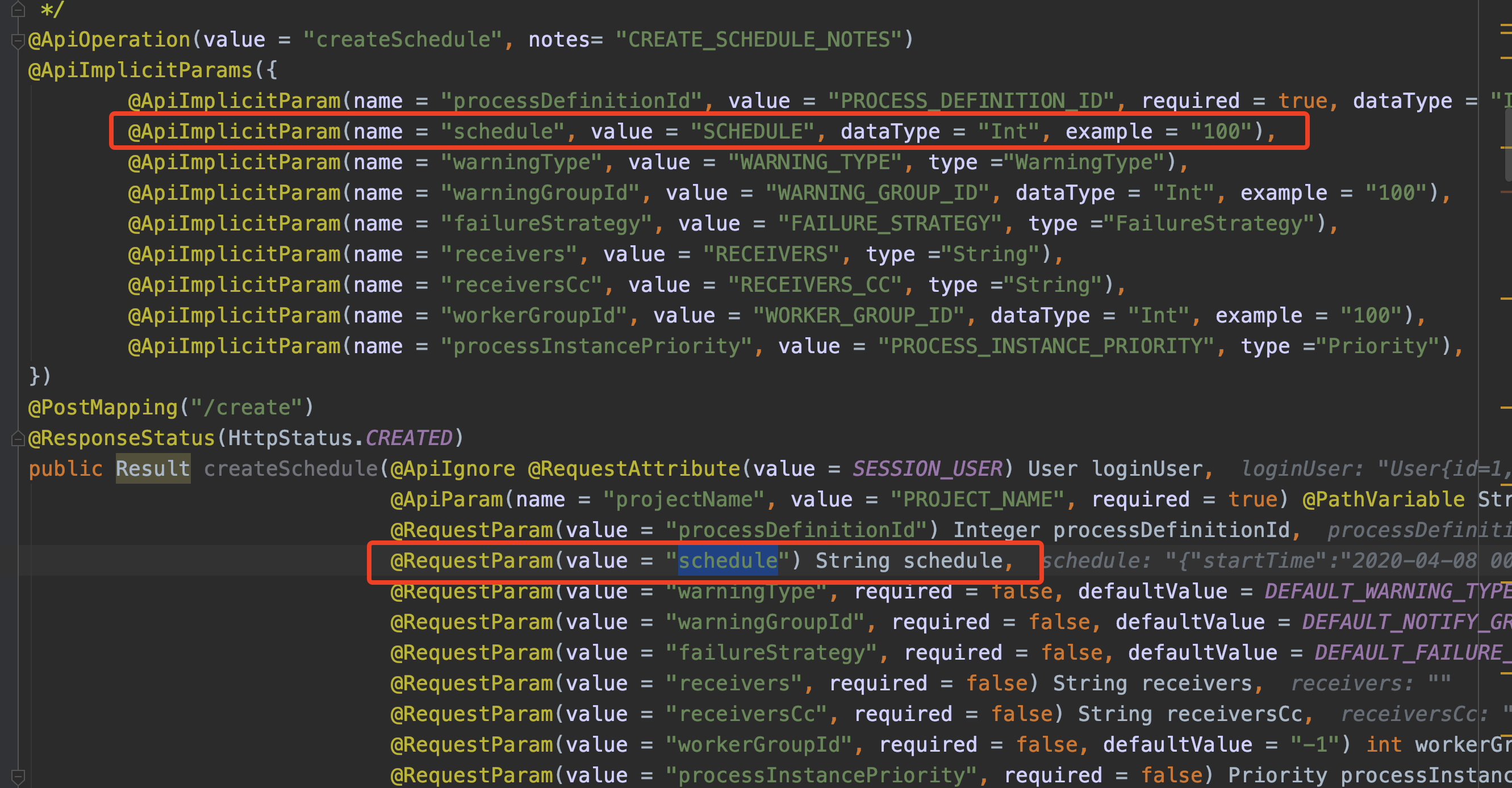This screenshot has height=788, width=1512.
Task: Click the "FailureStrategy" type string
Action: [1209, 224]
